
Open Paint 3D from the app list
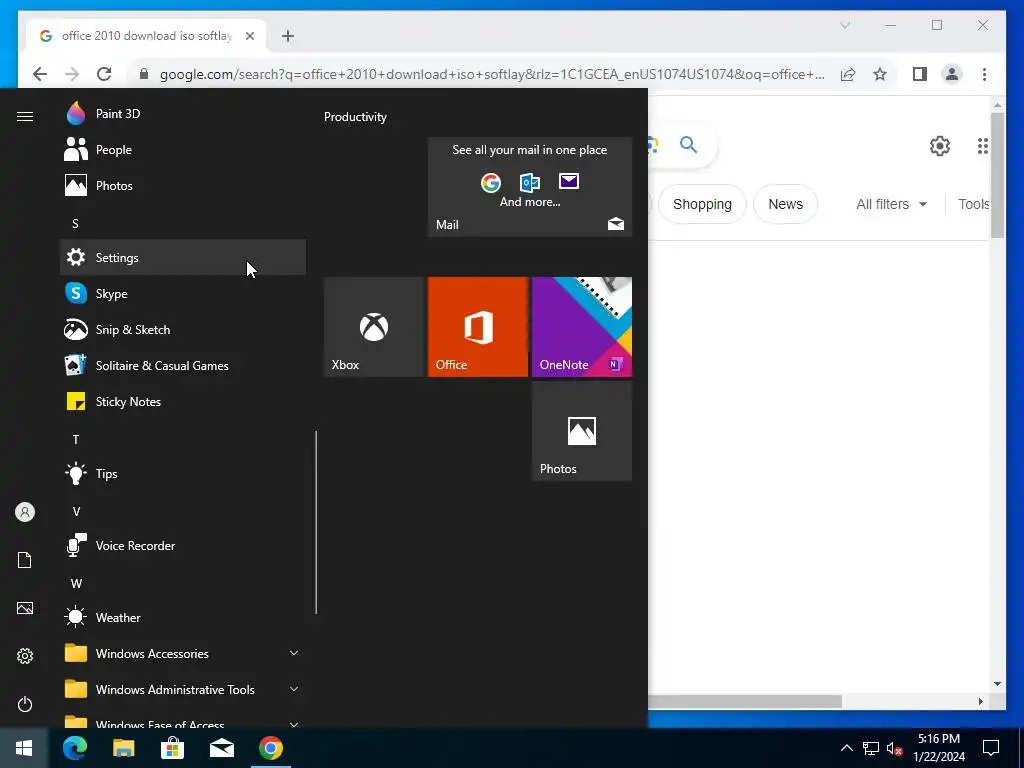[x=183, y=114]
